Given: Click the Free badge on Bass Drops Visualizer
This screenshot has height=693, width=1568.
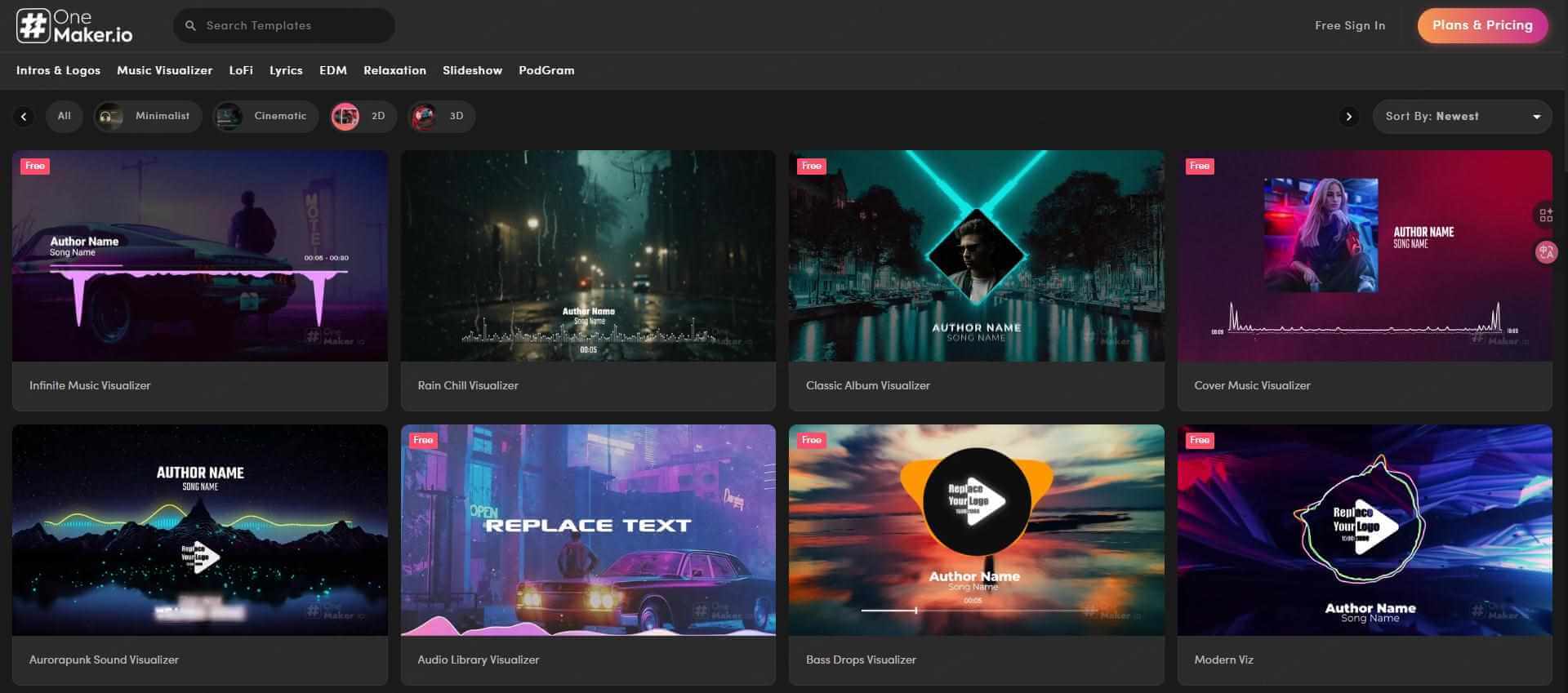Looking at the screenshot, I should pyautogui.click(x=811, y=440).
